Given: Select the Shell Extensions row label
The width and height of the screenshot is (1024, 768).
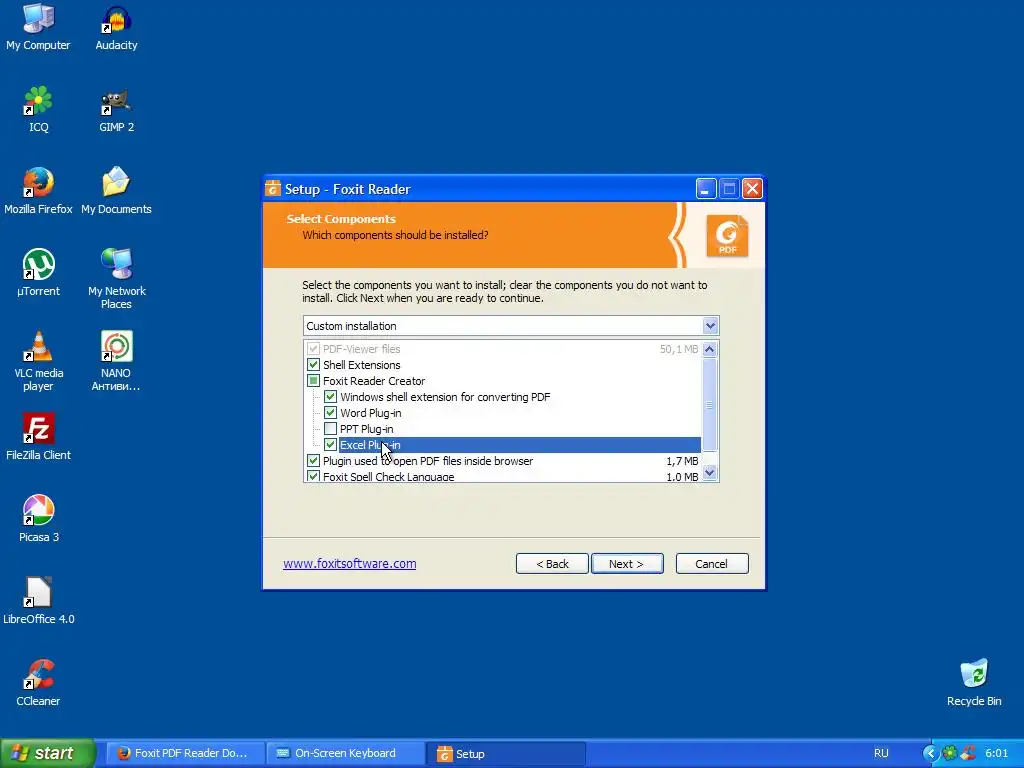Looking at the screenshot, I should (361, 364).
